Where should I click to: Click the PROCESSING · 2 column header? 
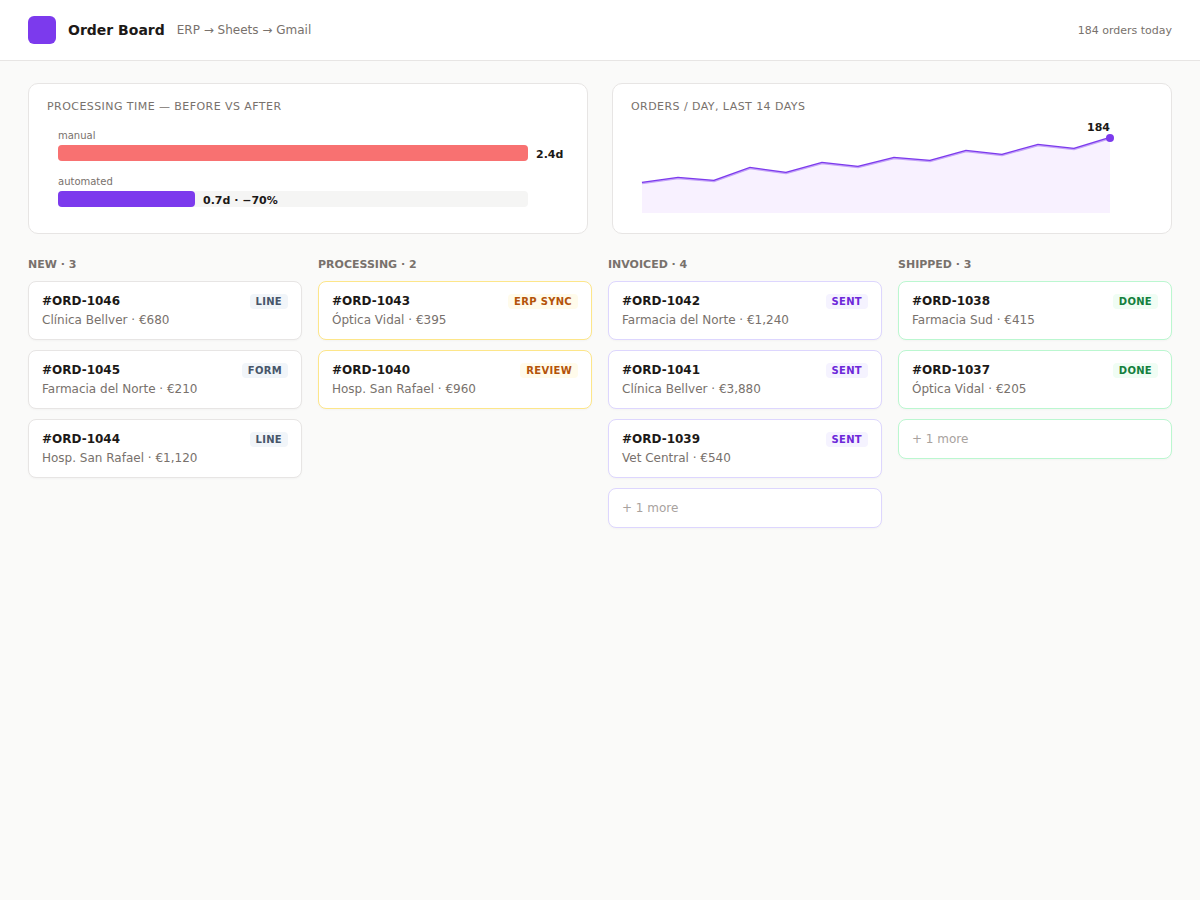(367, 264)
